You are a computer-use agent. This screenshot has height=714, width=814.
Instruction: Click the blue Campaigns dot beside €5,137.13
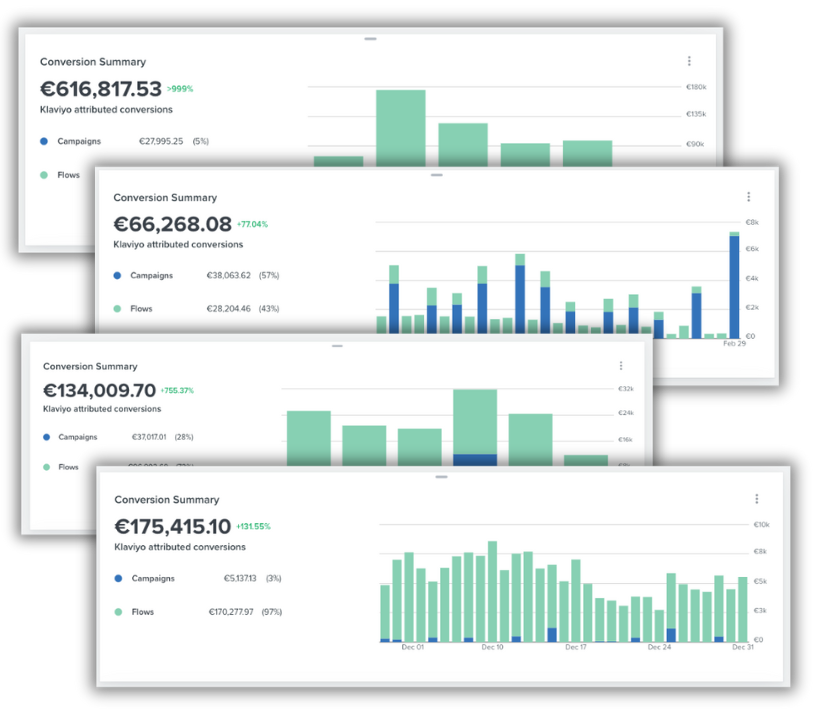[118, 578]
